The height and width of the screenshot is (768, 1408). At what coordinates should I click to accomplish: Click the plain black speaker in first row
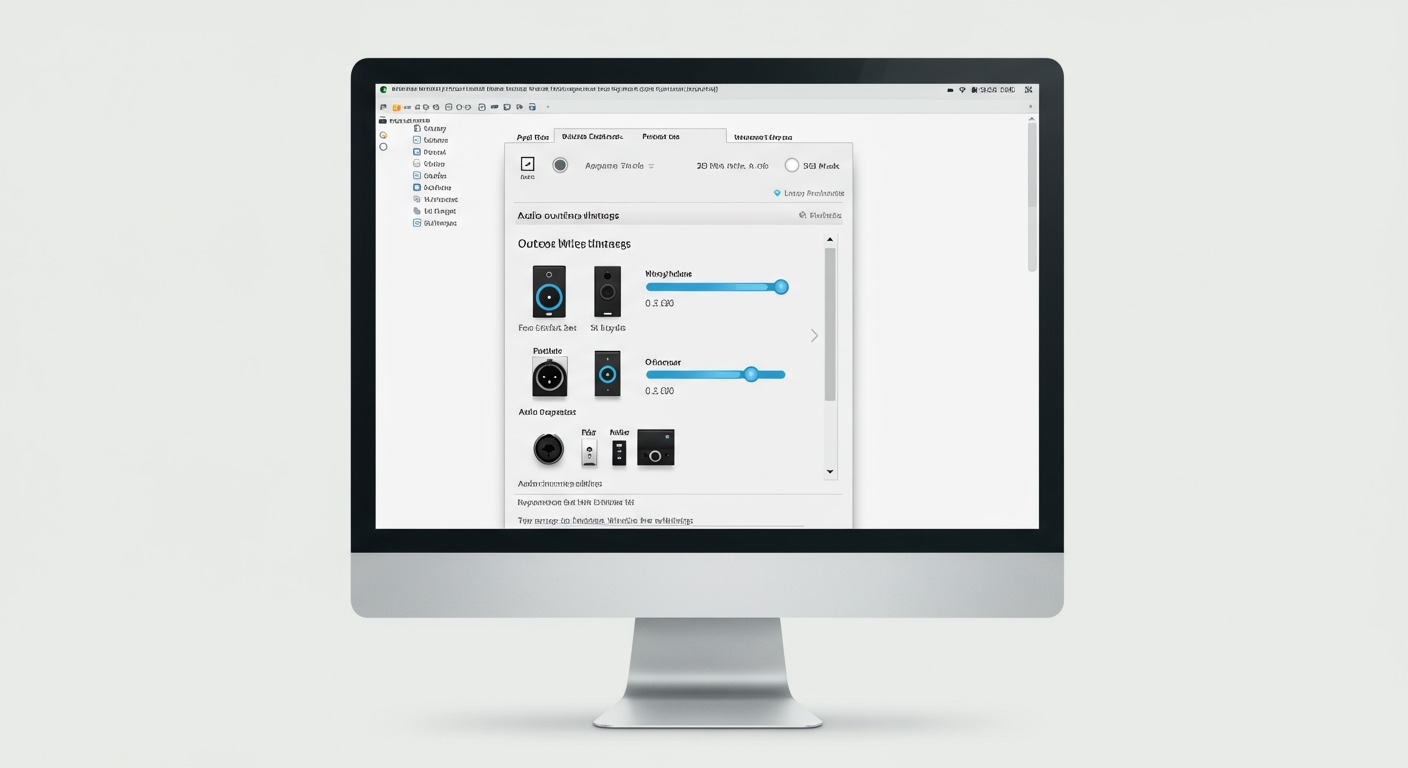point(607,292)
